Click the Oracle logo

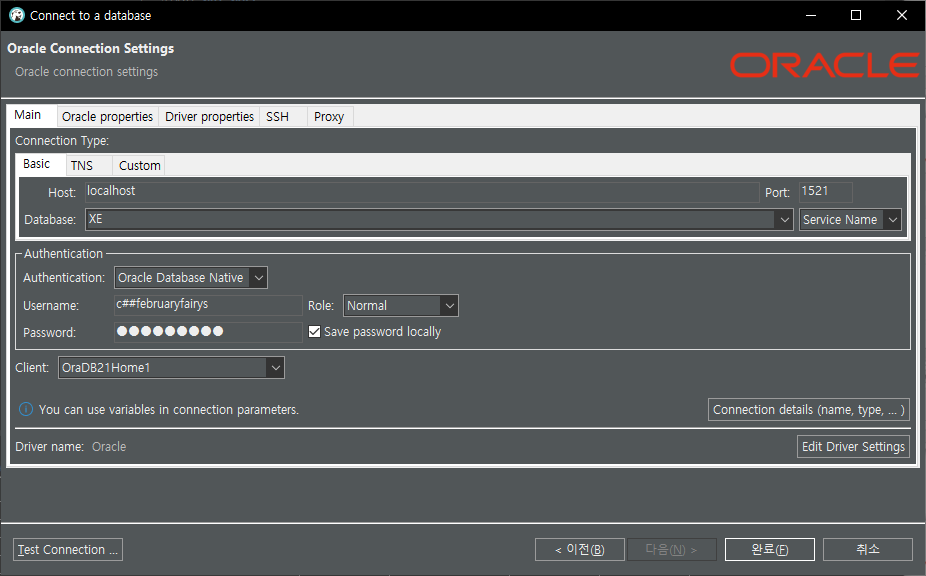point(824,65)
